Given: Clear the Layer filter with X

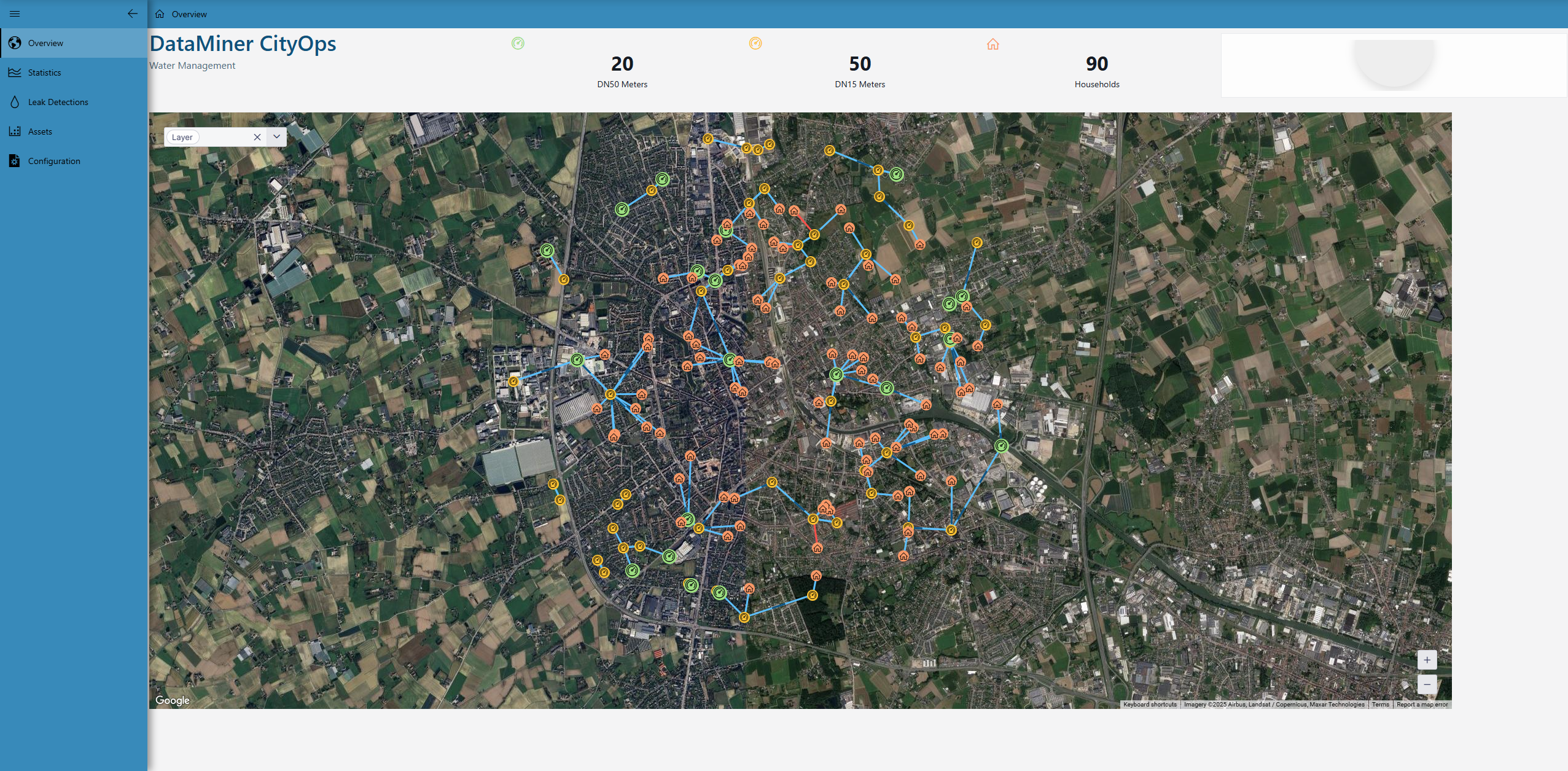Looking at the screenshot, I should [257, 137].
